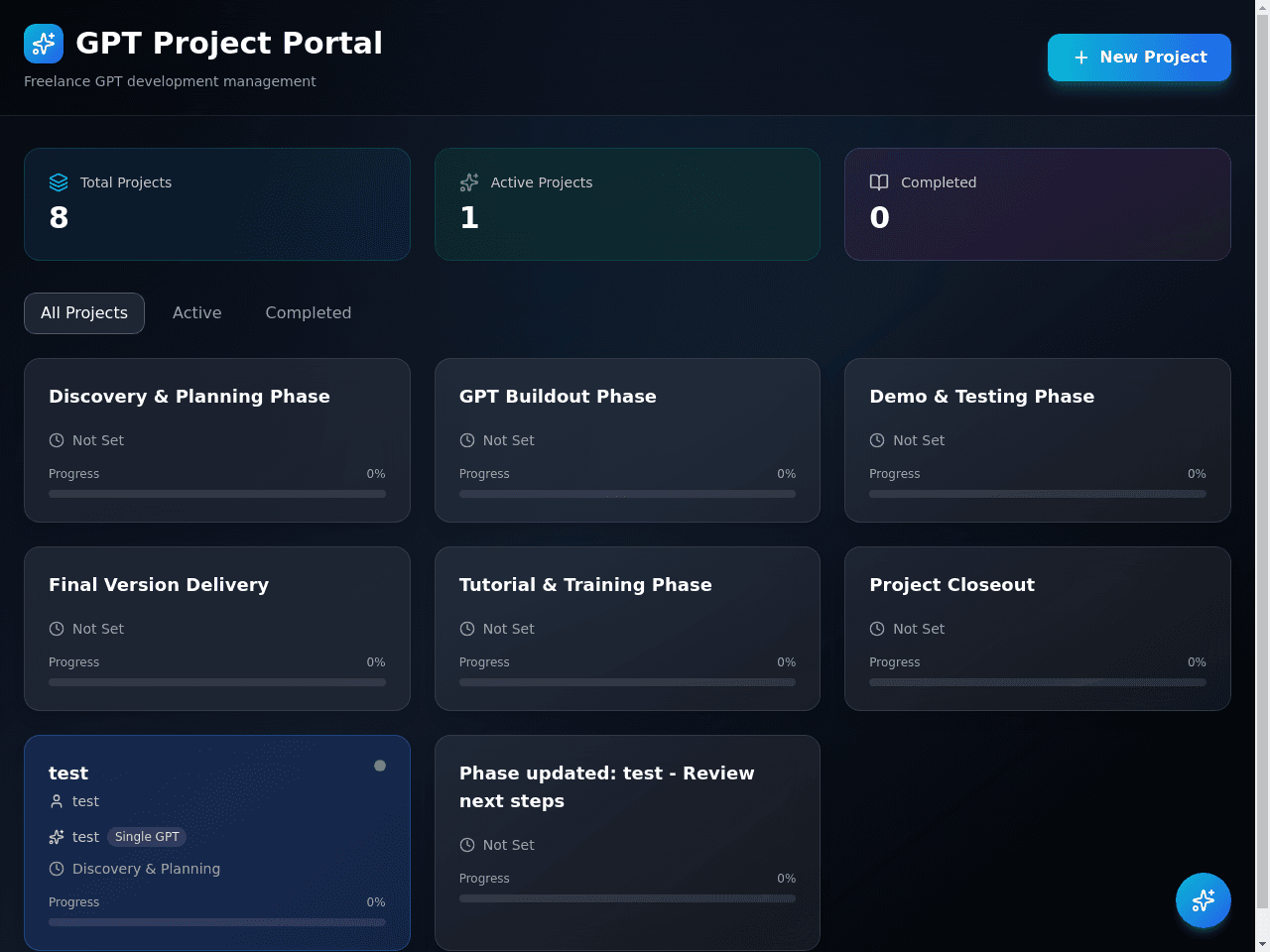Click the clock icon in Final Version Delivery

[57, 629]
